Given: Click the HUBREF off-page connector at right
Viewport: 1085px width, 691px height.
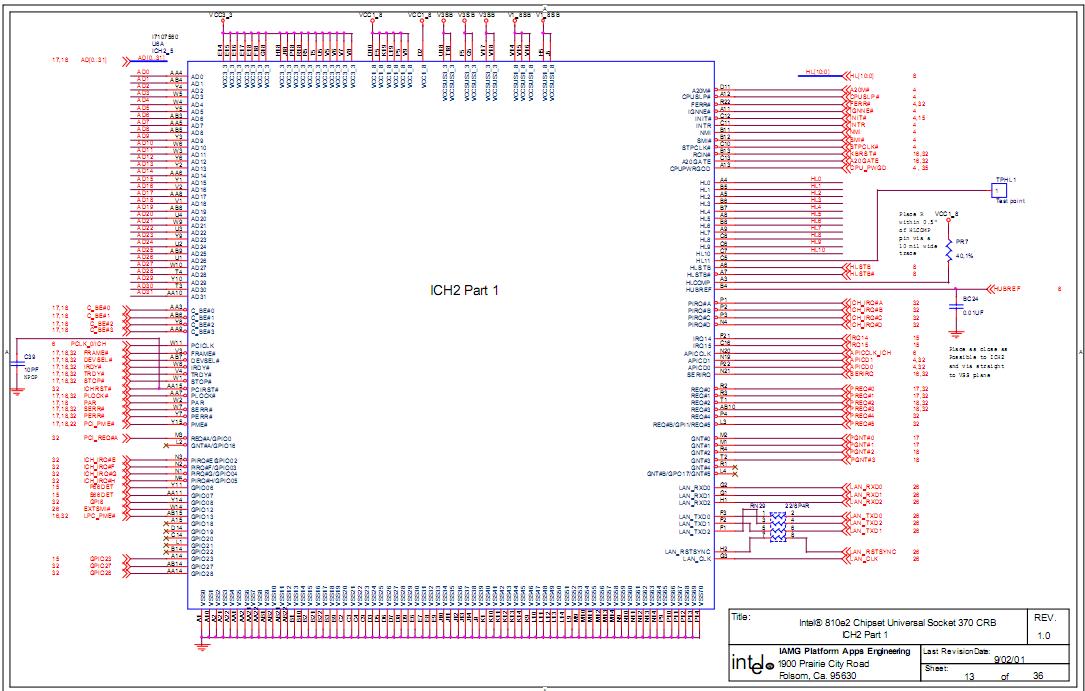Looking at the screenshot, I should point(1003,288).
